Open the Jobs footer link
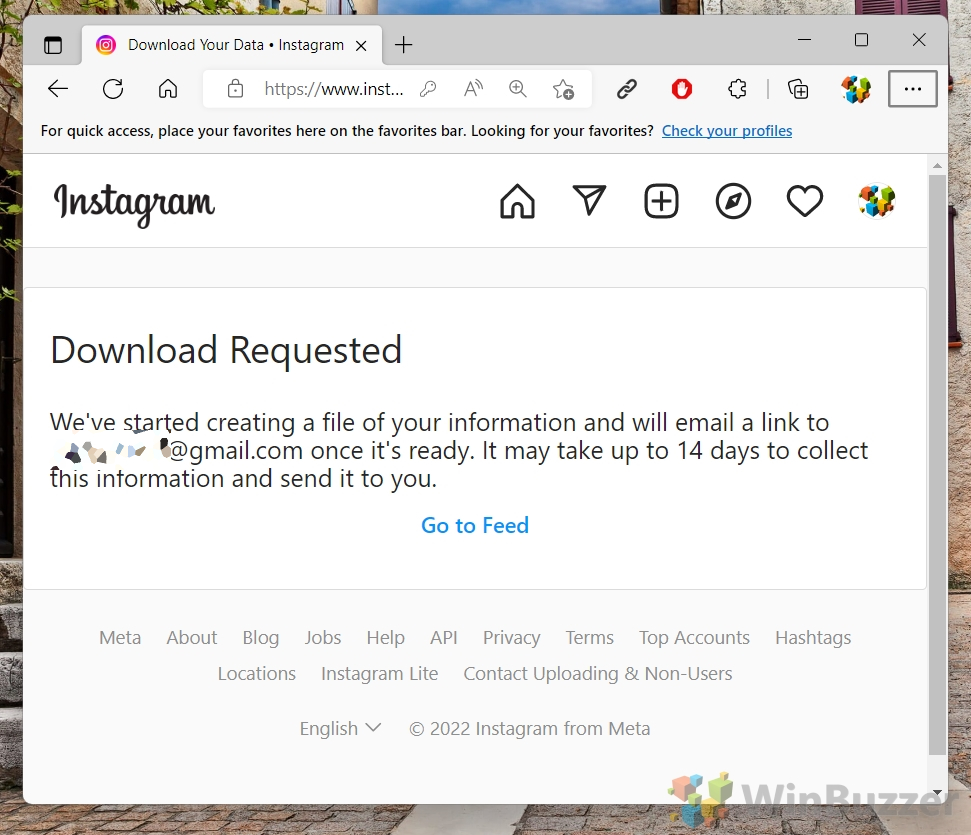Image resolution: width=971 pixels, height=835 pixels. click(x=323, y=637)
